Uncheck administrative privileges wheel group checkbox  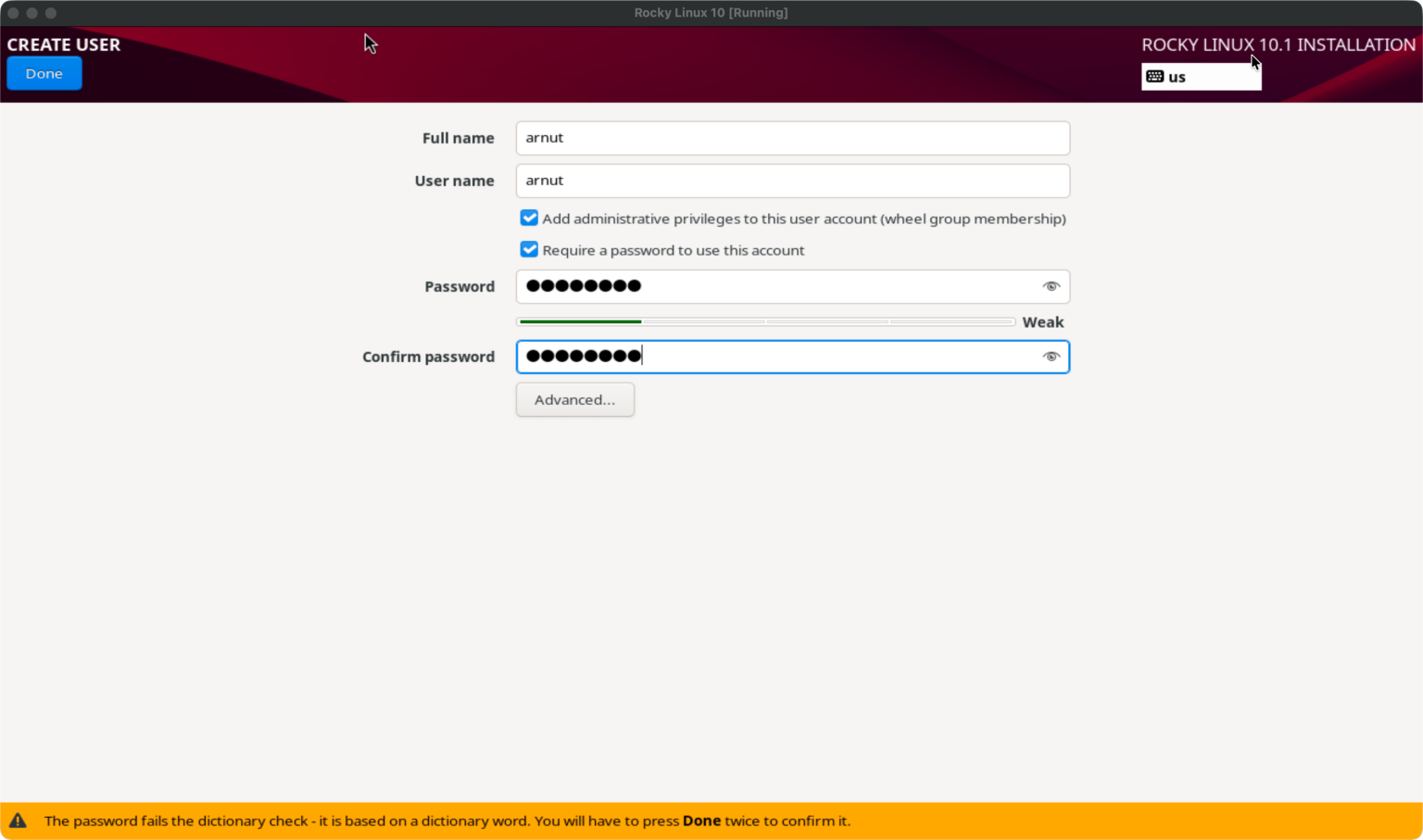pyautogui.click(x=529, y=219)
